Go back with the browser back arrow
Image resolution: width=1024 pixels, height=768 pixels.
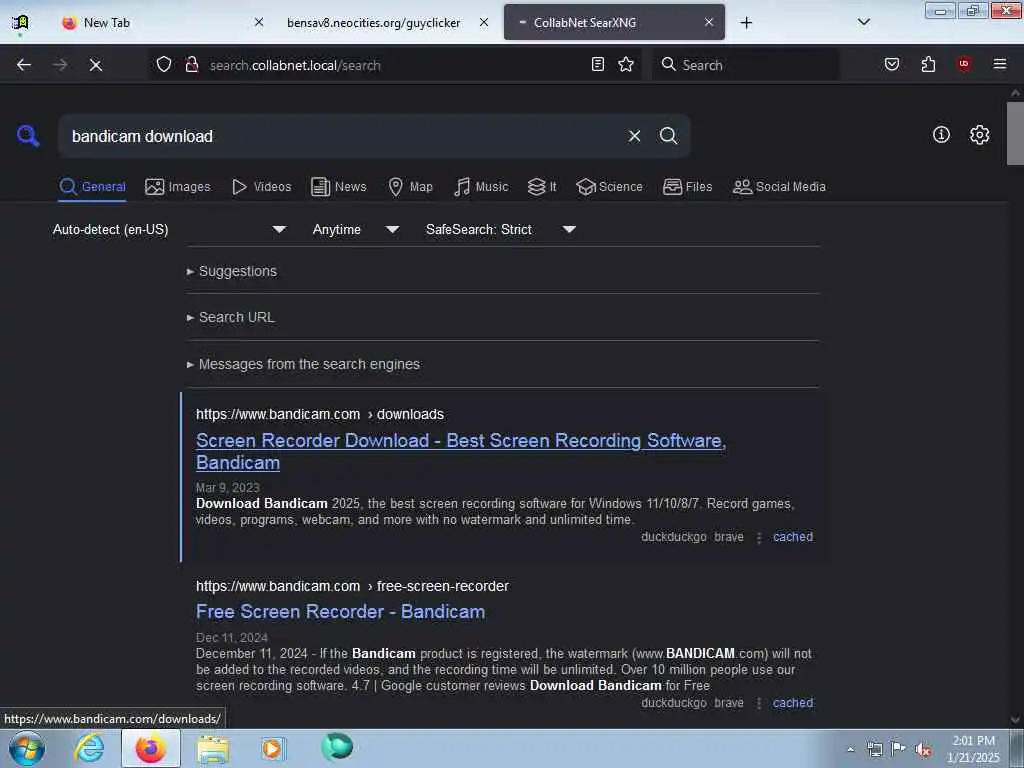pos(24,65)
